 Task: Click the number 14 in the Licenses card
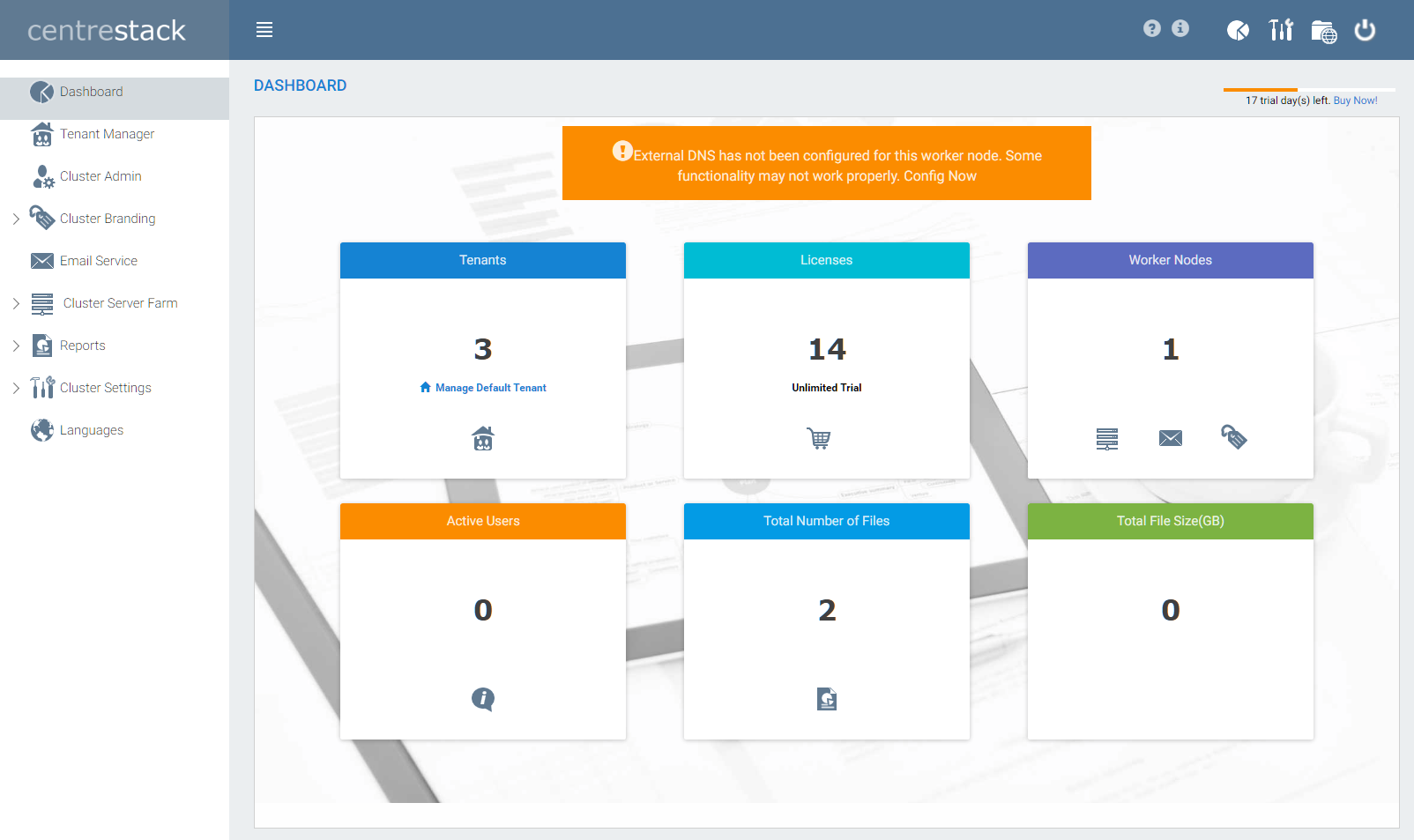tap(827, 350)
